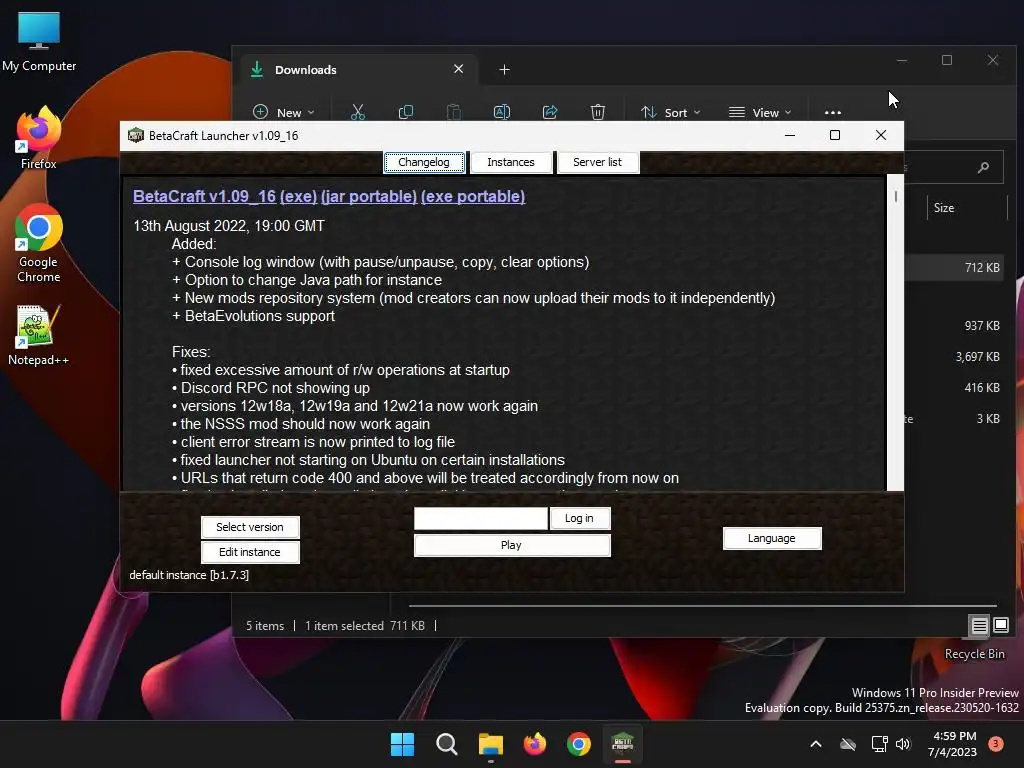Switch Explorer to details view icon

[979, 626]
